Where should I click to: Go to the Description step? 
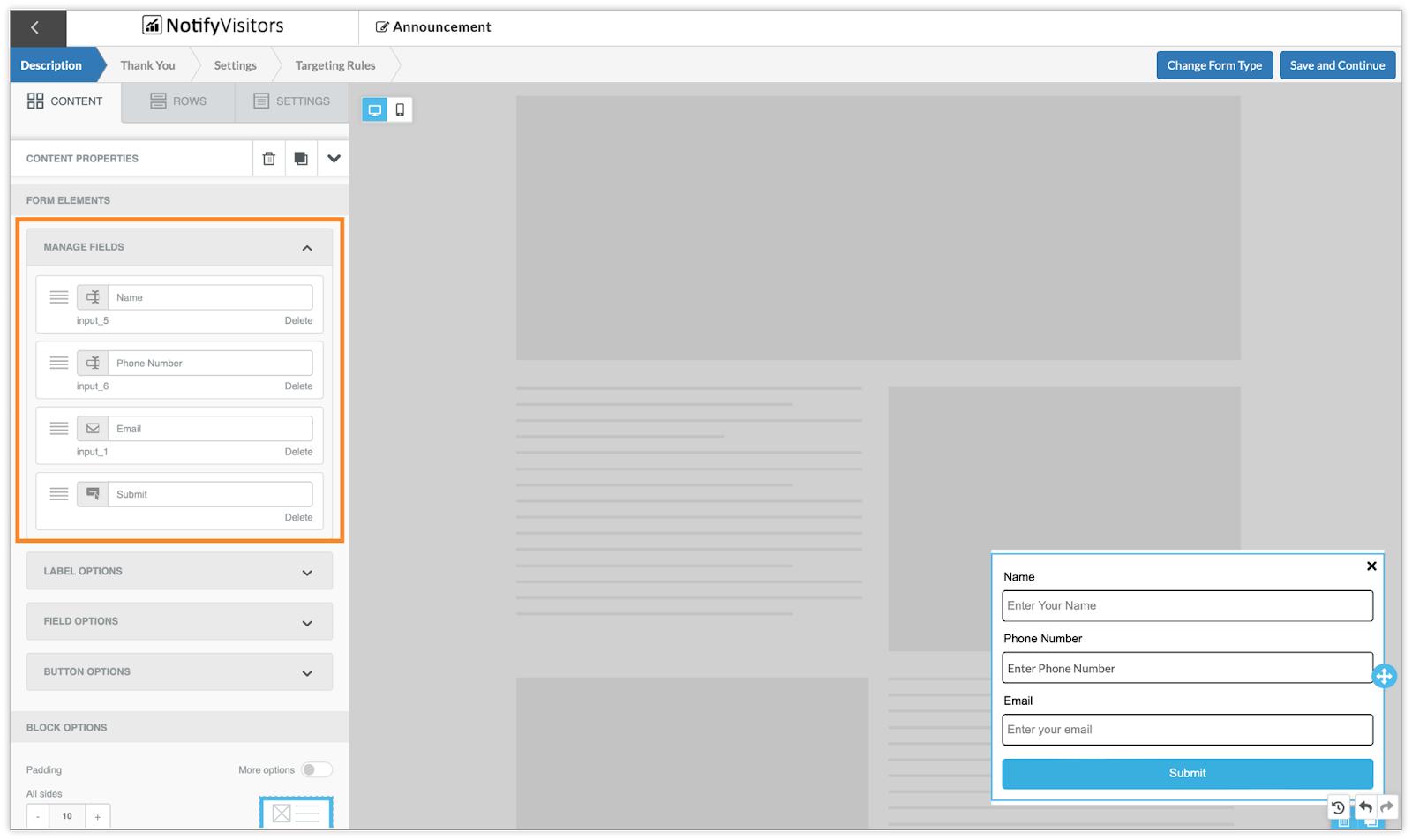point(51,65)
